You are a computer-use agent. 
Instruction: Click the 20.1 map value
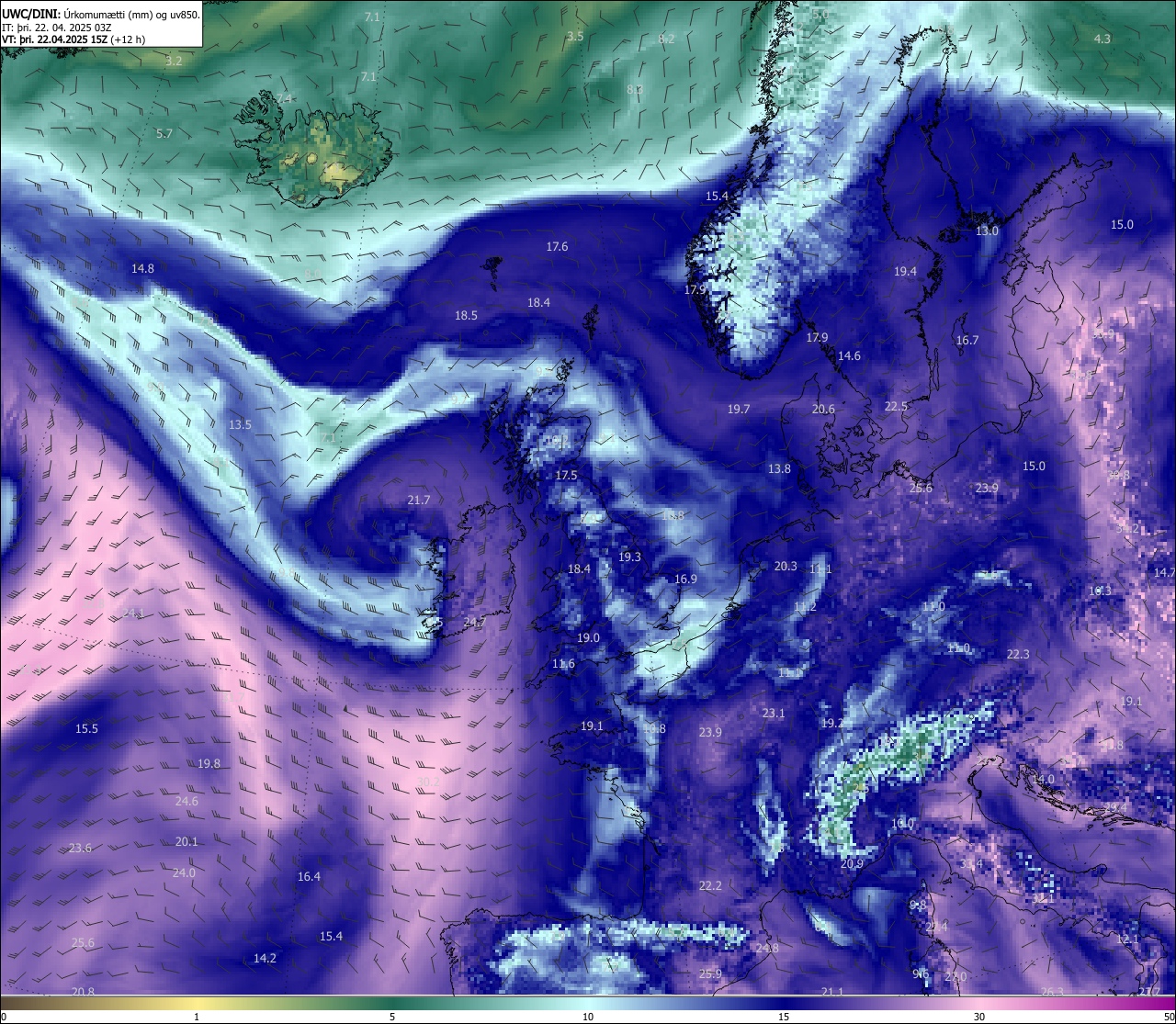(x=187, y=841)
